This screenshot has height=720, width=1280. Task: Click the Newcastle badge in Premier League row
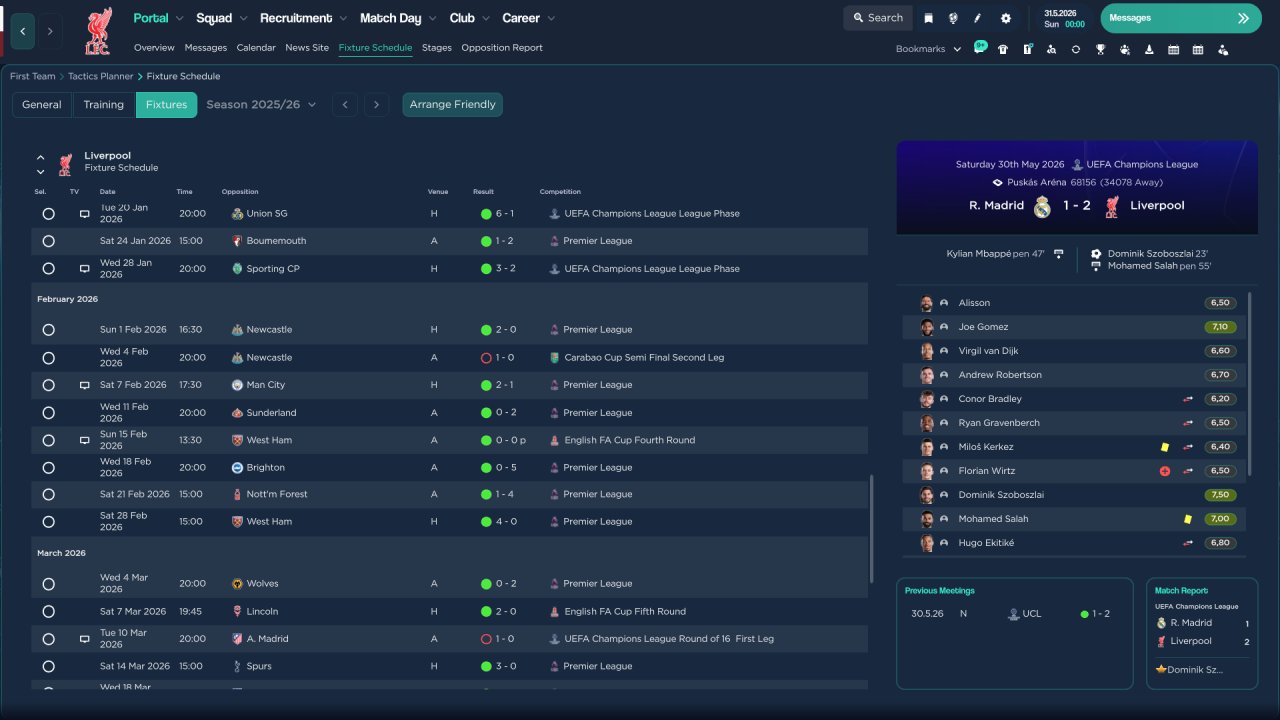click(237, 330)
